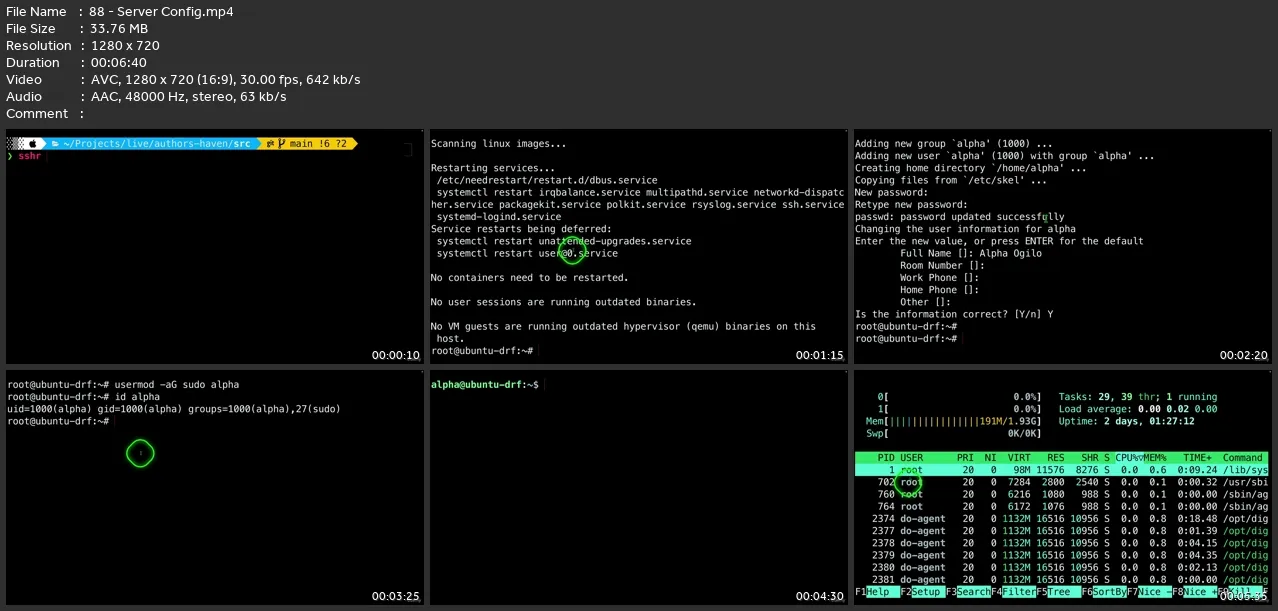Sort htop by the PID column header
This screenshot has height=611, width=1278.
[886, 458]
